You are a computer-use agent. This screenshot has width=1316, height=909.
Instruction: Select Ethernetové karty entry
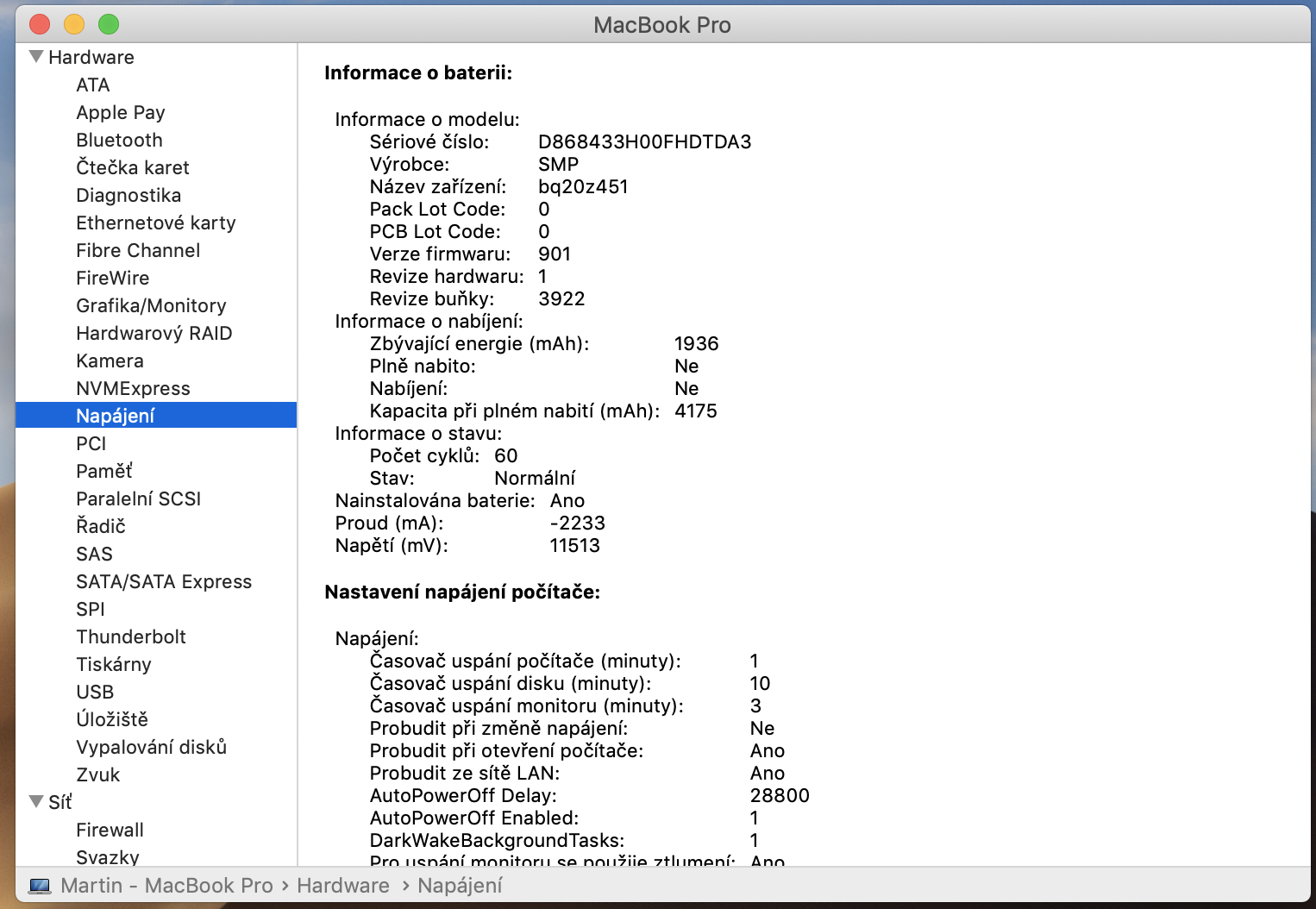pos(156,223)
